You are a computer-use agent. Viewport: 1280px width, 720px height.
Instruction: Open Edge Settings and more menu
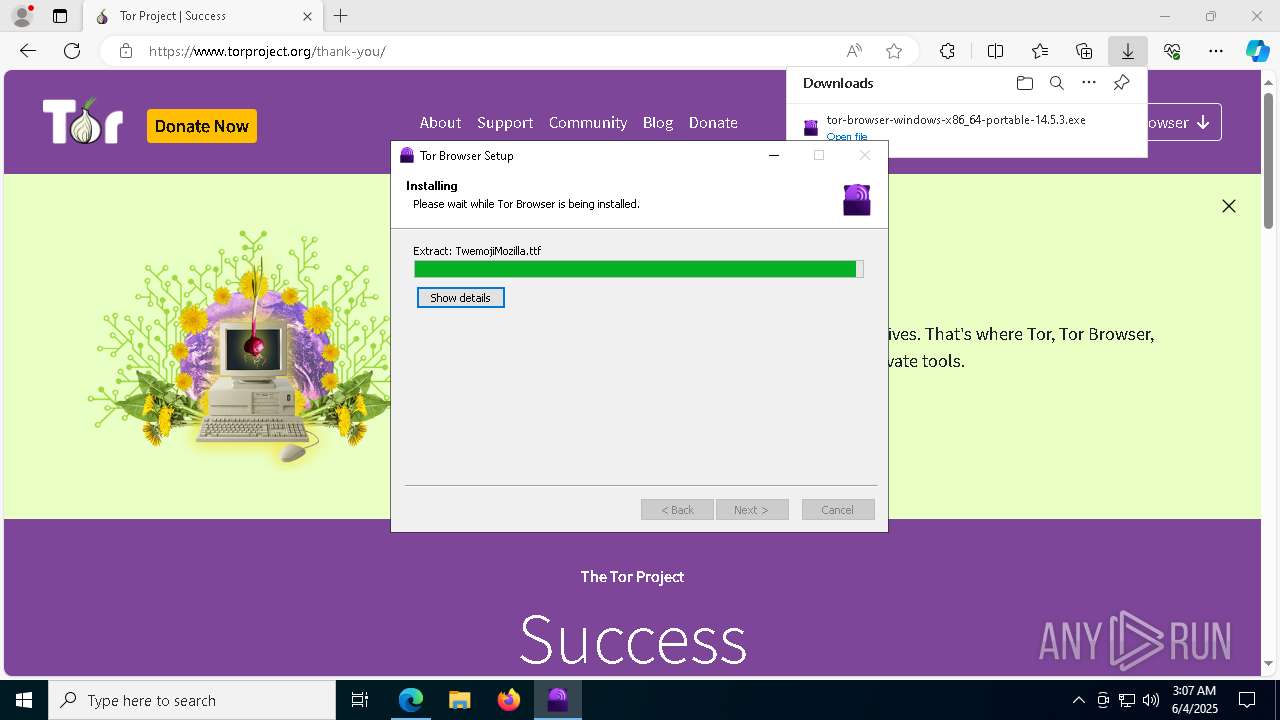[1216, 51]
